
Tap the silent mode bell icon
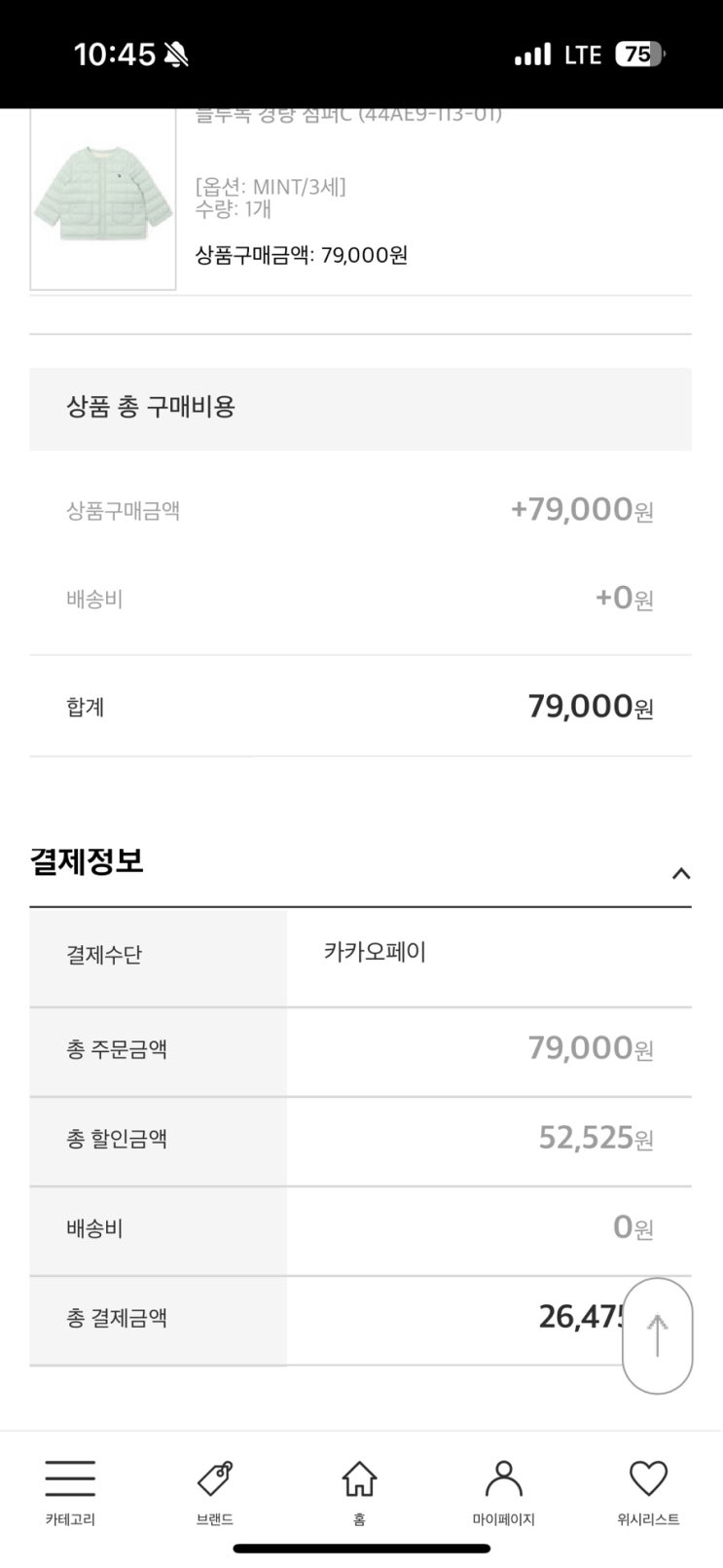177,55
